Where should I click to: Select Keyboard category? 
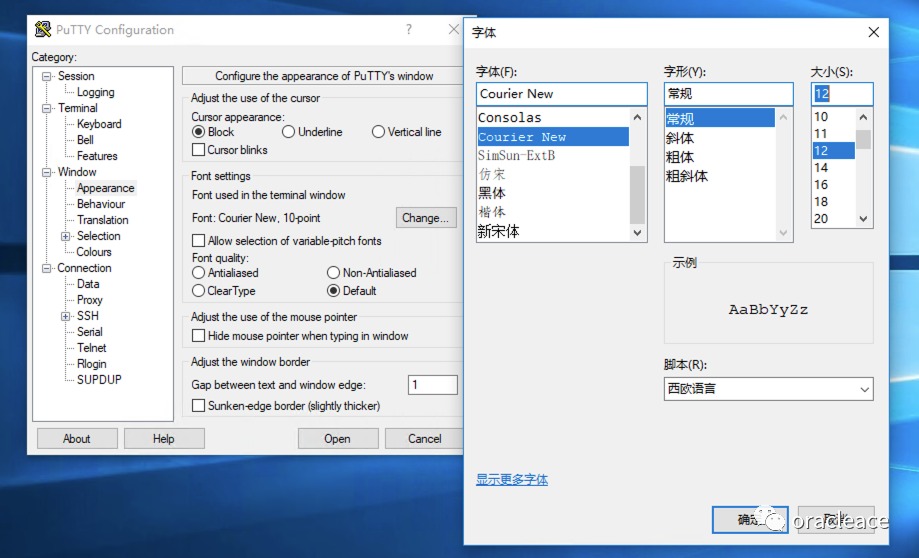tap(99, 124)
